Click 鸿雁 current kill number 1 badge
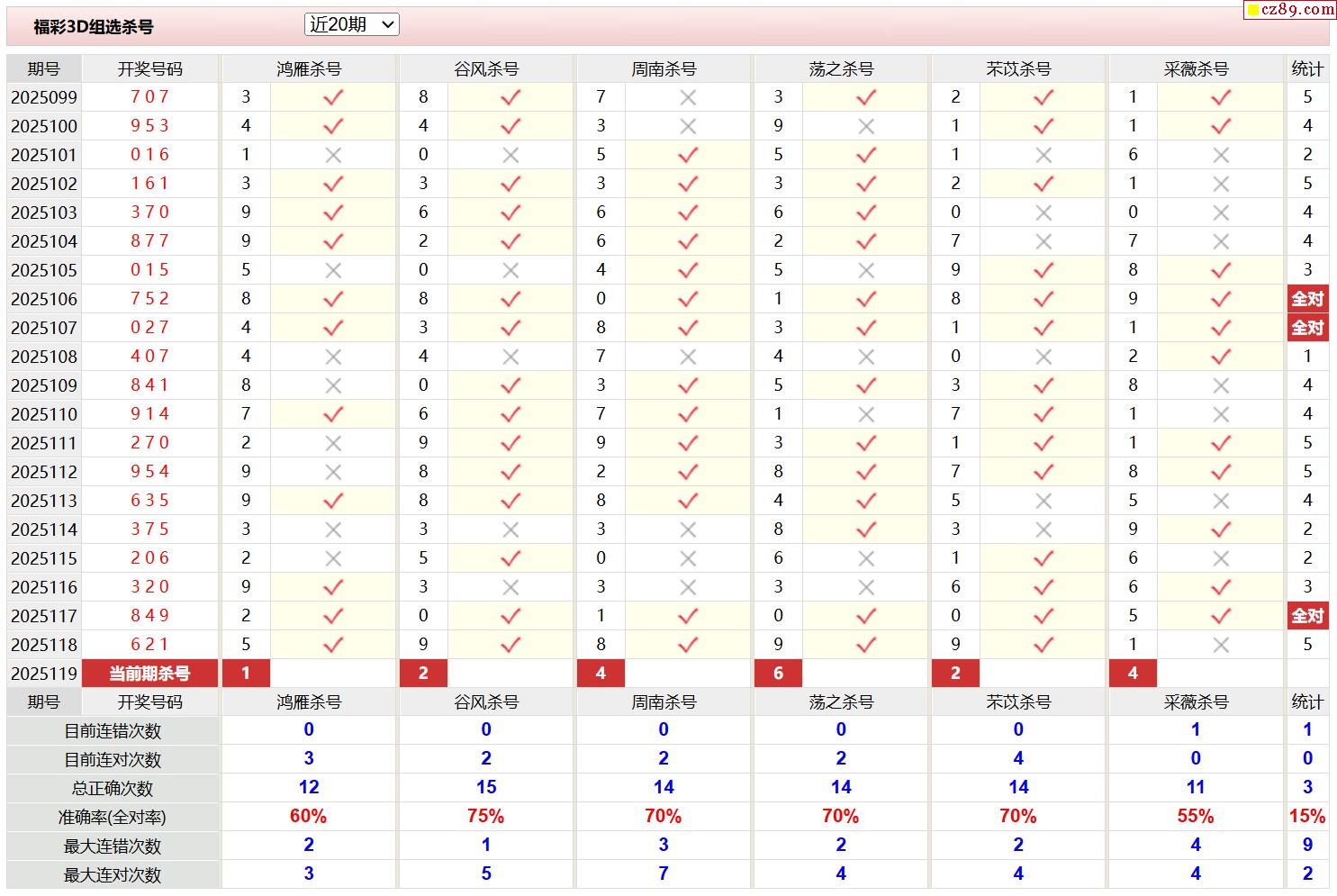The image size is (1337, 896). pos(246,674)
